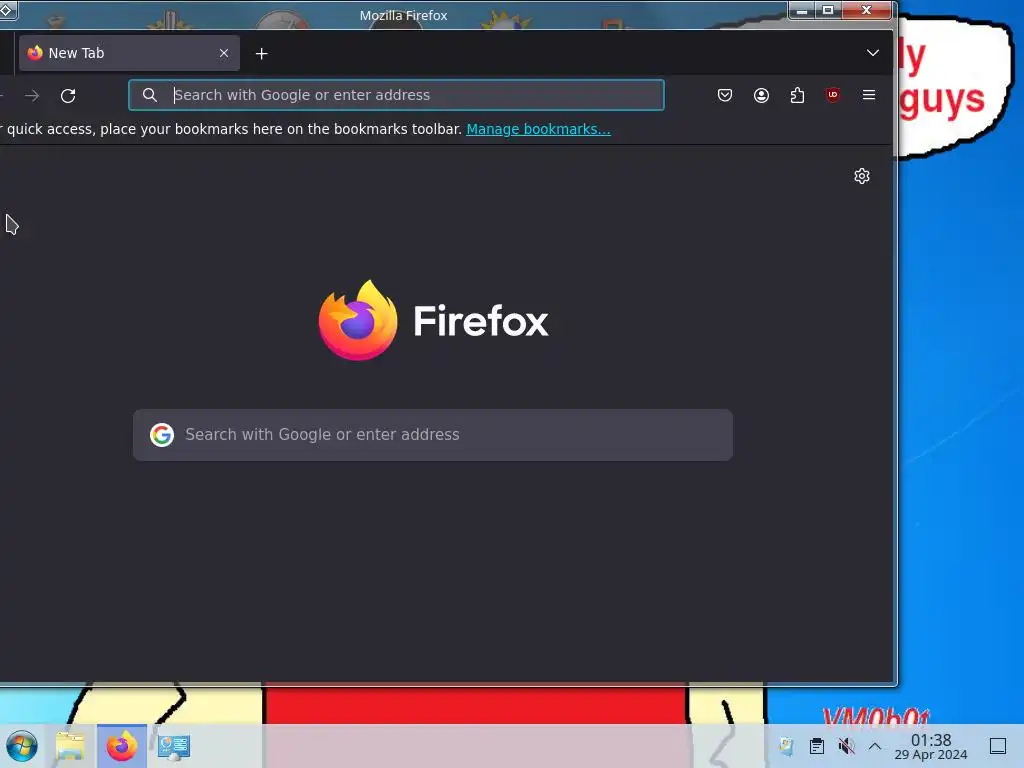The image size is (1024, 768).
Task: Focus the URL bar address field
Action: pyautogui.click(x=396, y=95)
